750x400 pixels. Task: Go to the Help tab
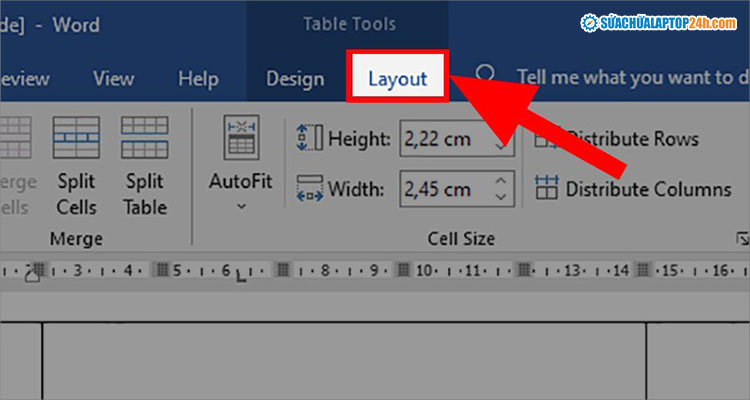tap(198, 78)
